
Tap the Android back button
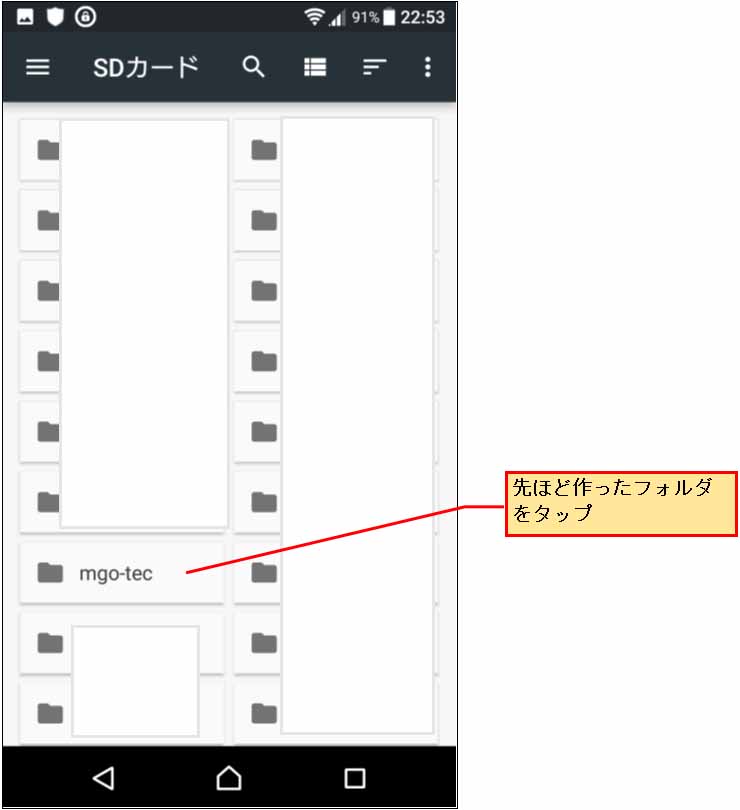pyautogui.click(x=104, y=778)
